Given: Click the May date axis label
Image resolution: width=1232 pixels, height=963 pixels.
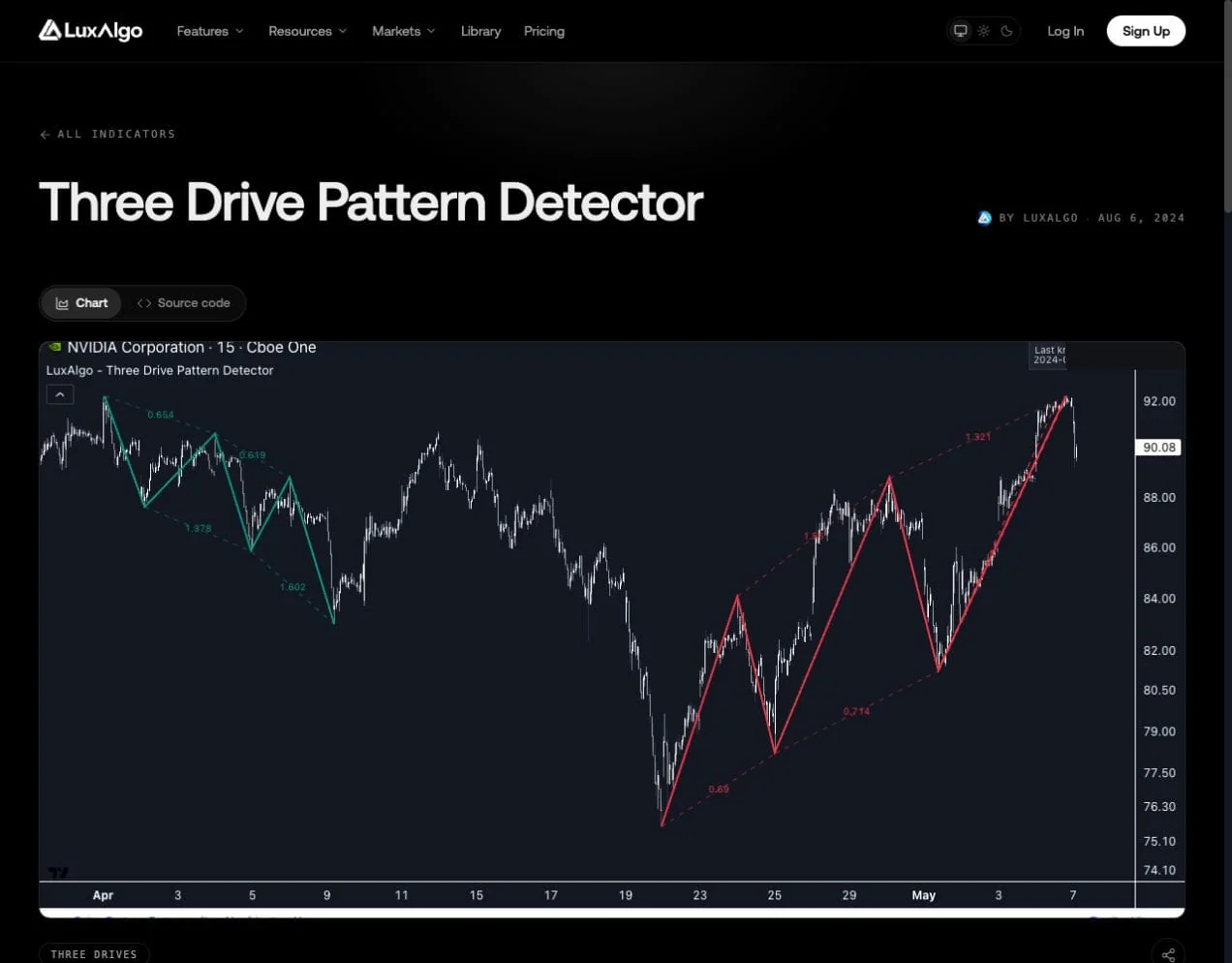Looking at the screenshot, I should click(923, 895).
